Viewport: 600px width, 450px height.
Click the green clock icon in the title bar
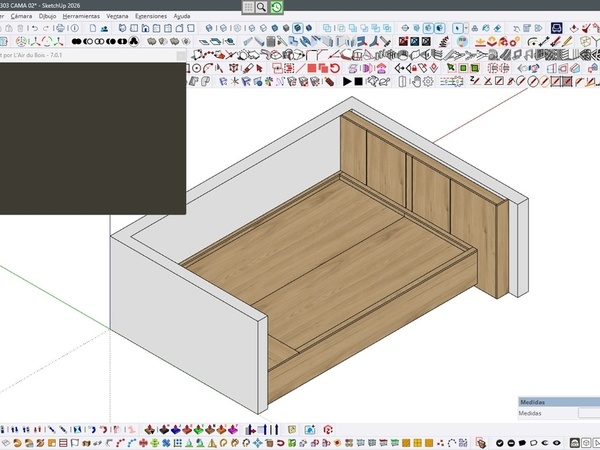(x=276, y=7)
